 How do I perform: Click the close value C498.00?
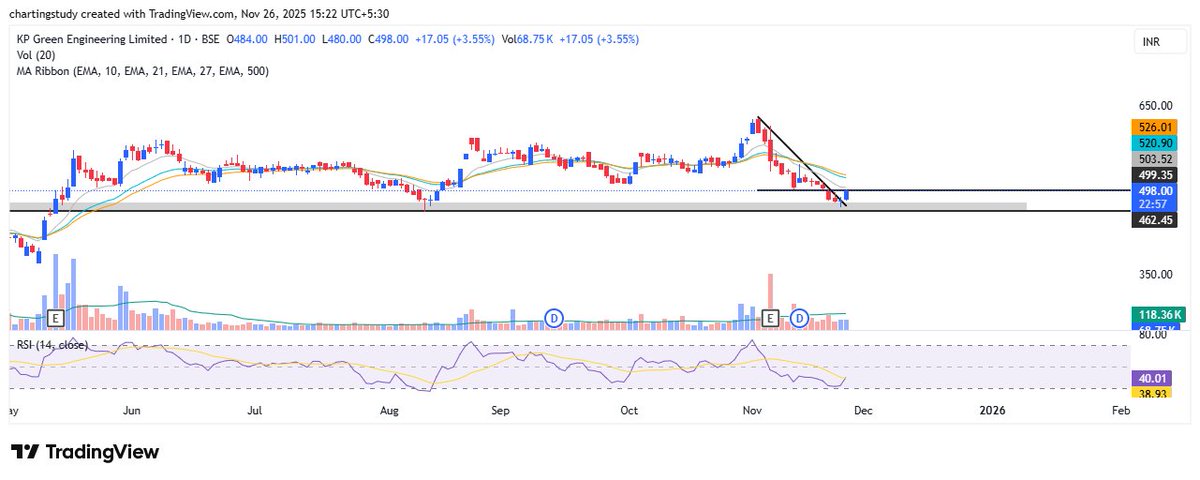coord(388,39)
